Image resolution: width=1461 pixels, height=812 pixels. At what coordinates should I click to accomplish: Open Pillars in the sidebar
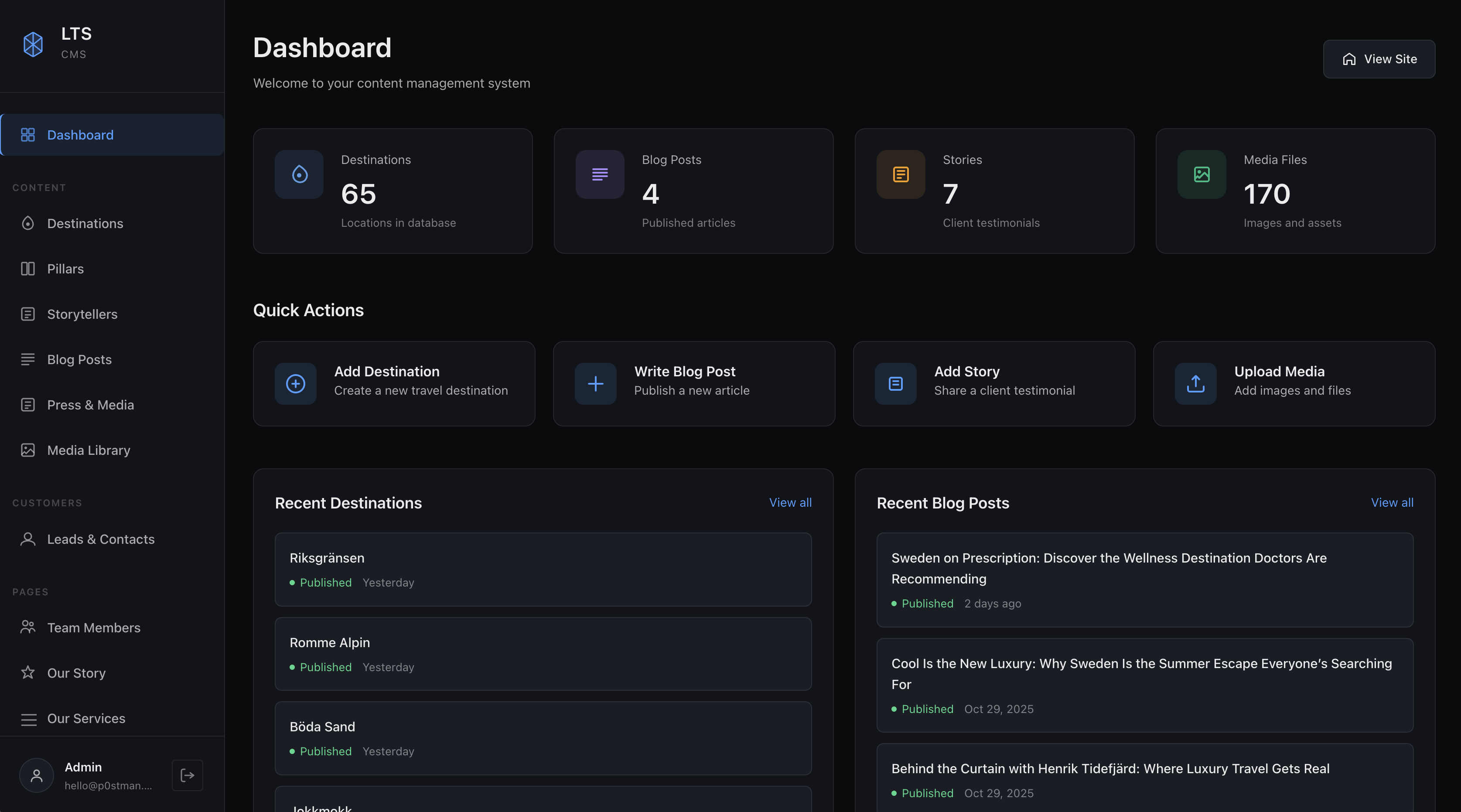tap(65, 269)
